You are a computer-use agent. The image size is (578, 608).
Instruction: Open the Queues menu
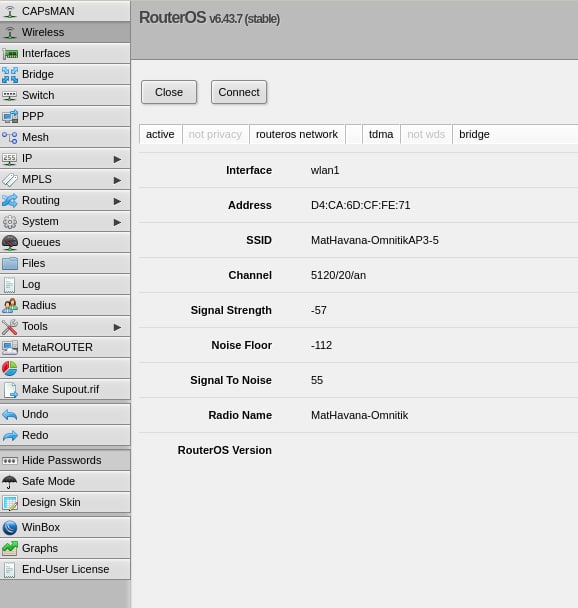tap(65, 242)
